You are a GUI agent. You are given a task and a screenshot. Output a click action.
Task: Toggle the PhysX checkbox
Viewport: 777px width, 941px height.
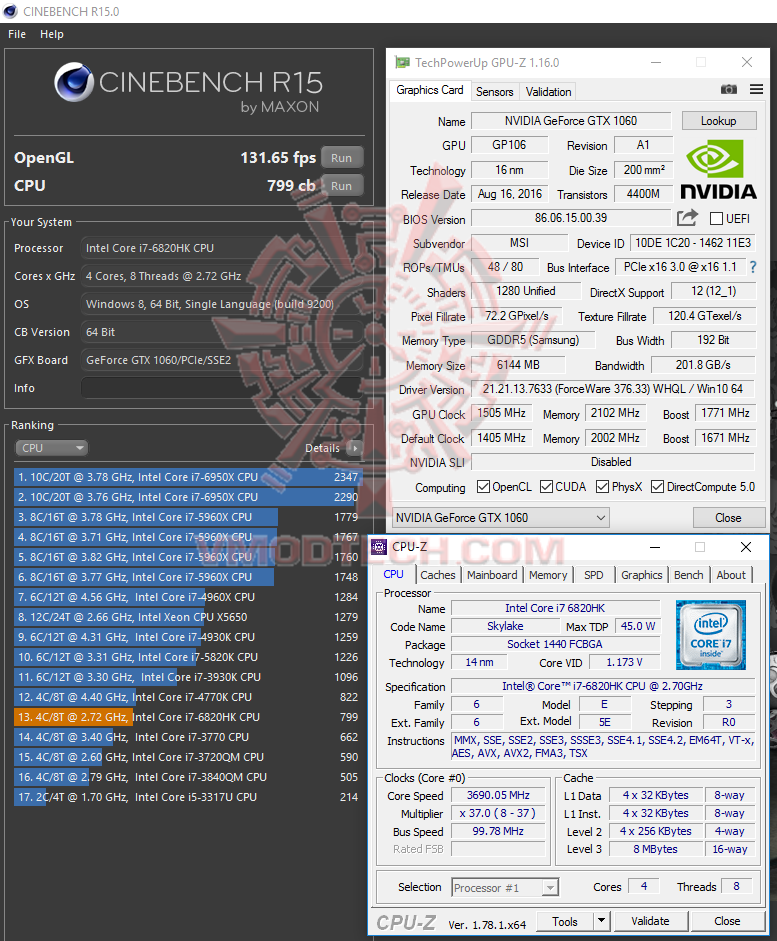[x=602, y=487]
